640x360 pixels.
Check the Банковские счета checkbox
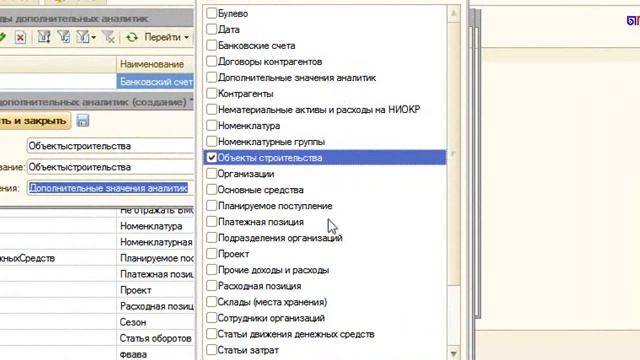pos(211,45)
